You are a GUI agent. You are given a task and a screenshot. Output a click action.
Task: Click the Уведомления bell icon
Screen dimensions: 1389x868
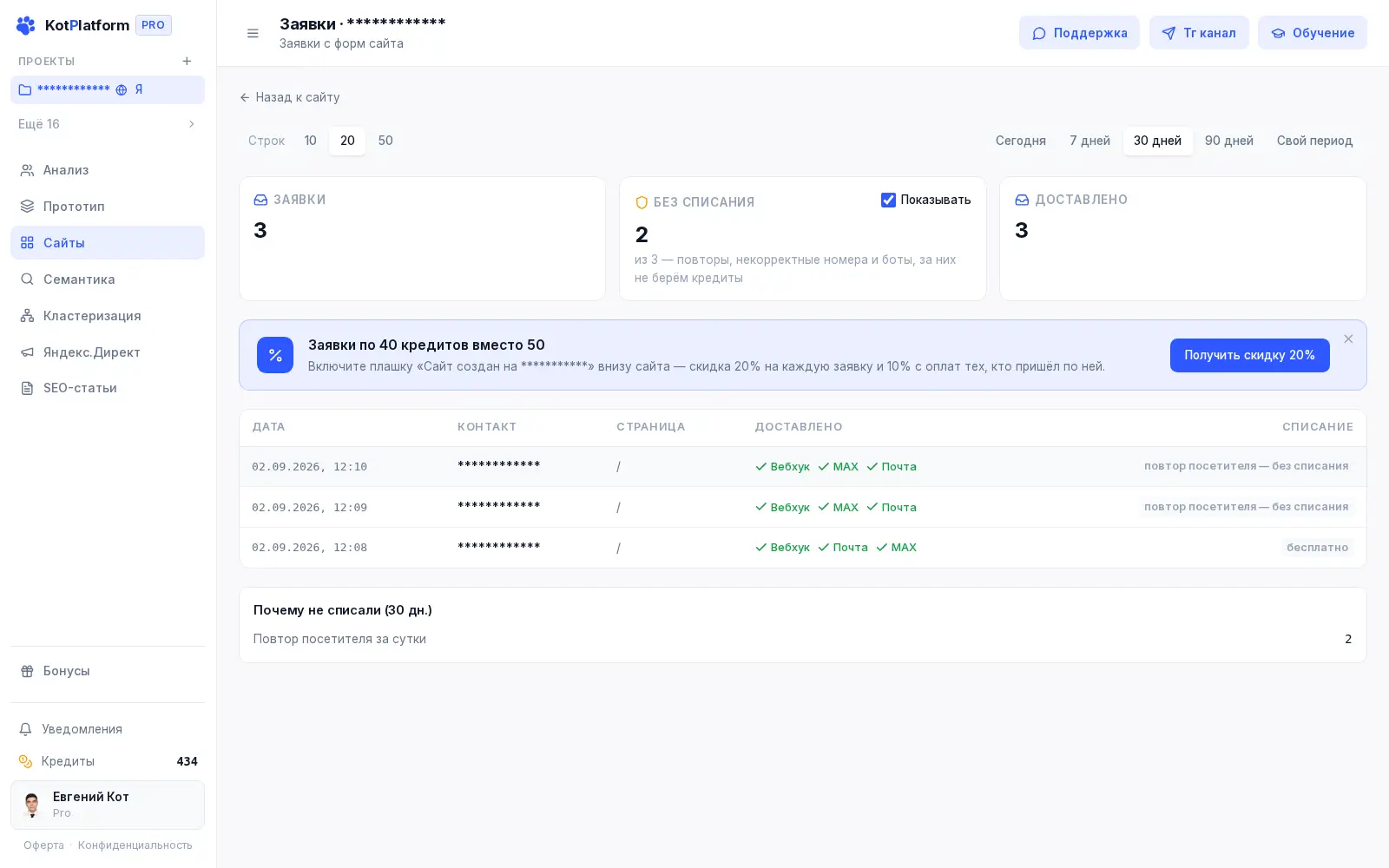pyautogui.click(x=26, y=729)
